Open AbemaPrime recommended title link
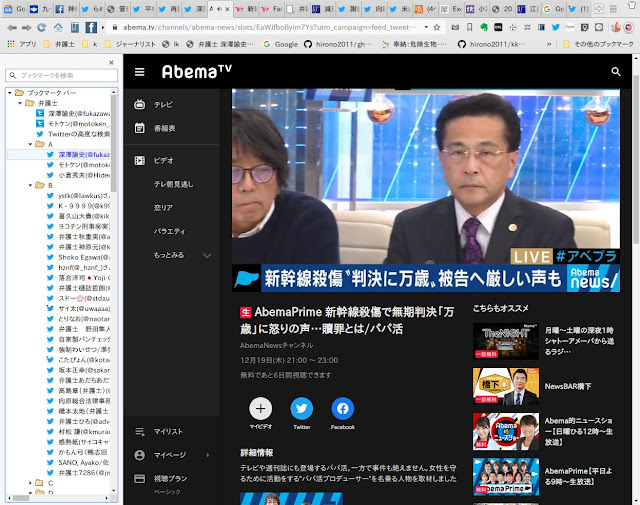Screen dimensions: 640x505 pyautogui.click(x=578, y=476)
